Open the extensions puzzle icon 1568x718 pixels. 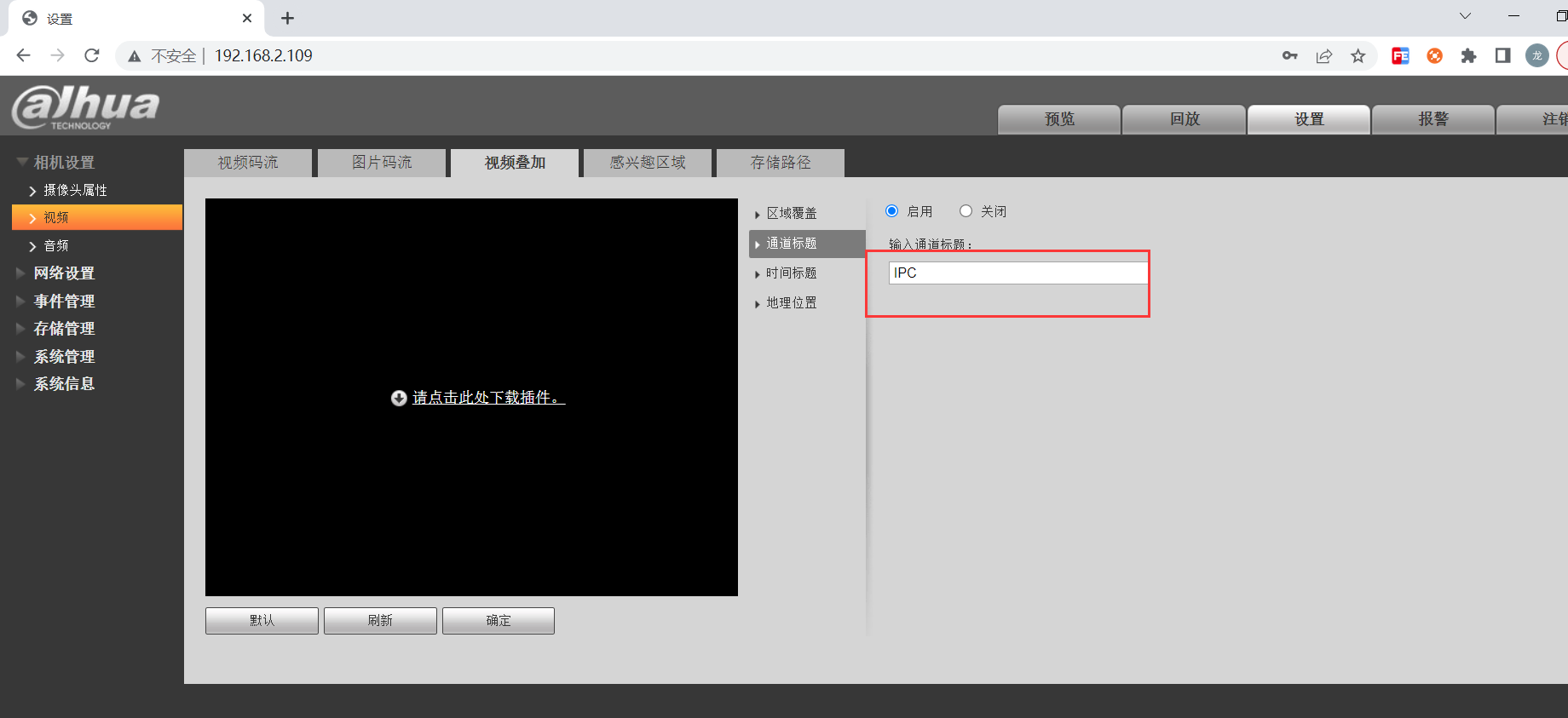click(1468, 56)
